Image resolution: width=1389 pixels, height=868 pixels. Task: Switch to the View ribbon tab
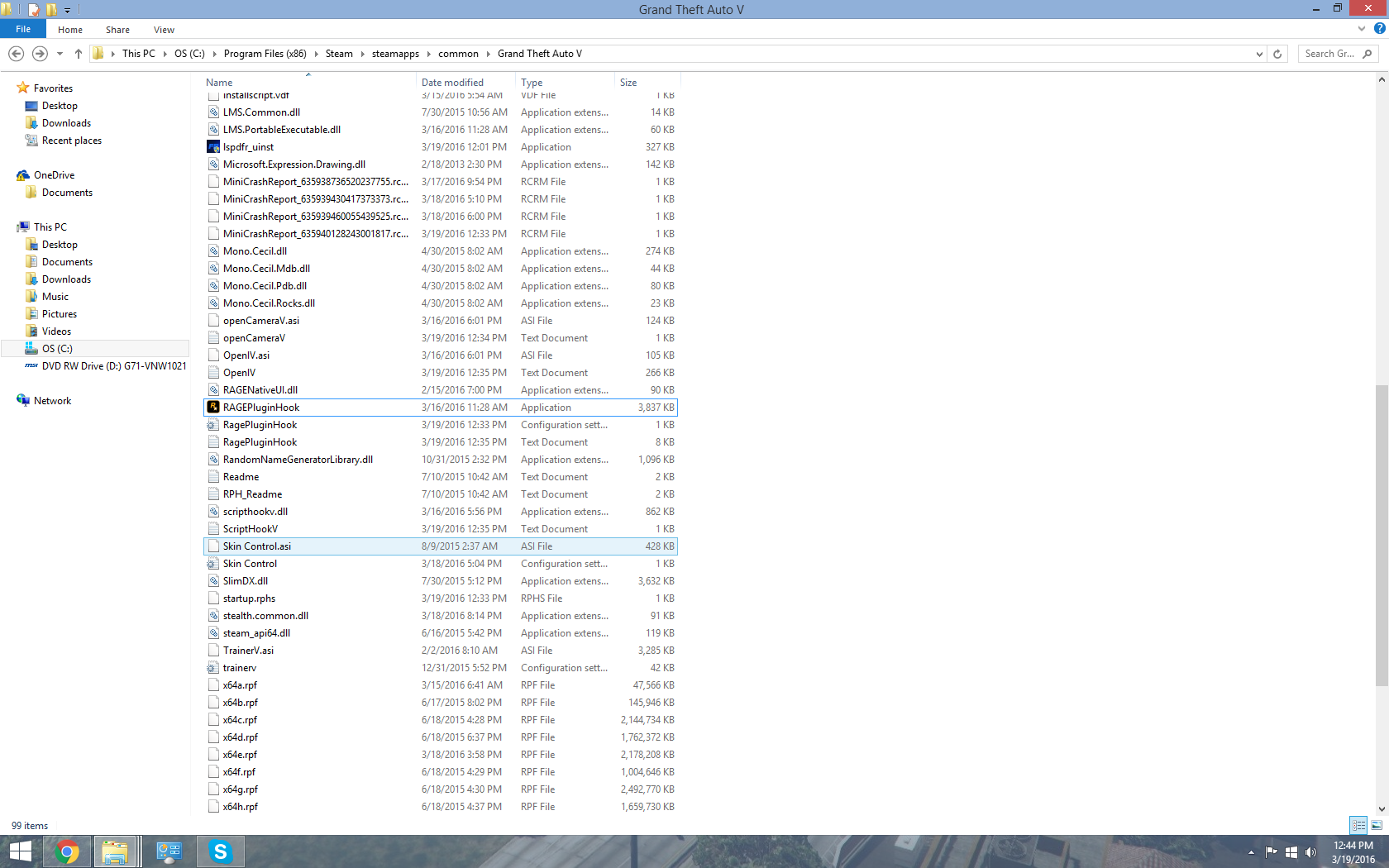click(x=164, y=30)
